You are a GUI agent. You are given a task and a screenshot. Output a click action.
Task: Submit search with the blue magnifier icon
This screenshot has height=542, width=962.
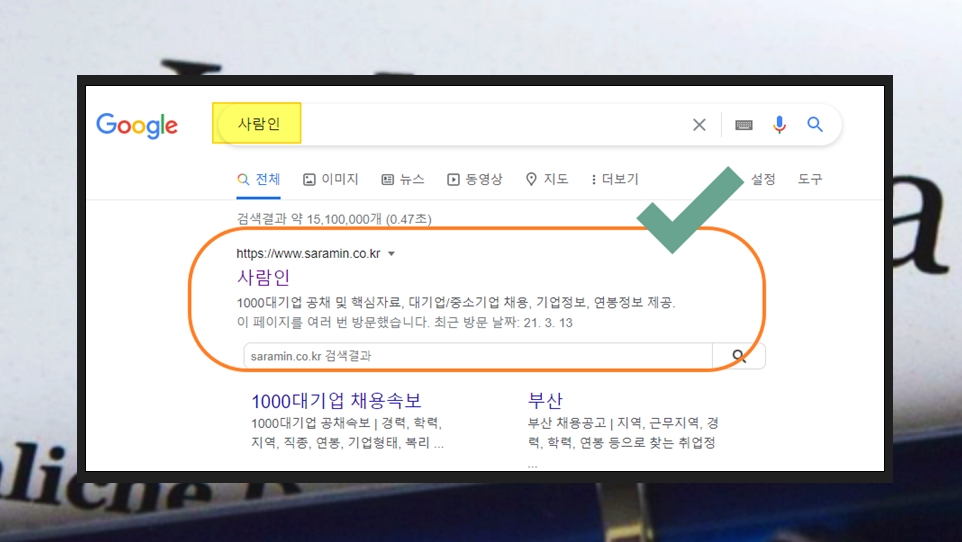[815, 125]
